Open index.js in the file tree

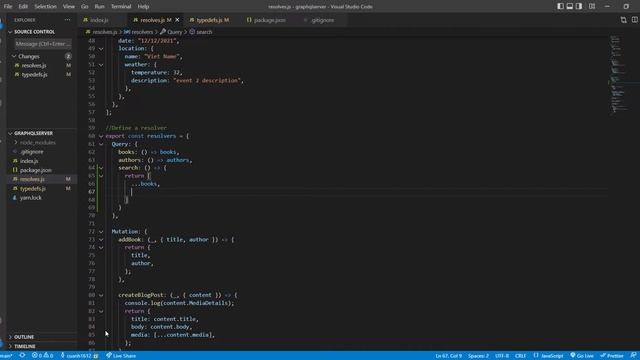point(29,161)
